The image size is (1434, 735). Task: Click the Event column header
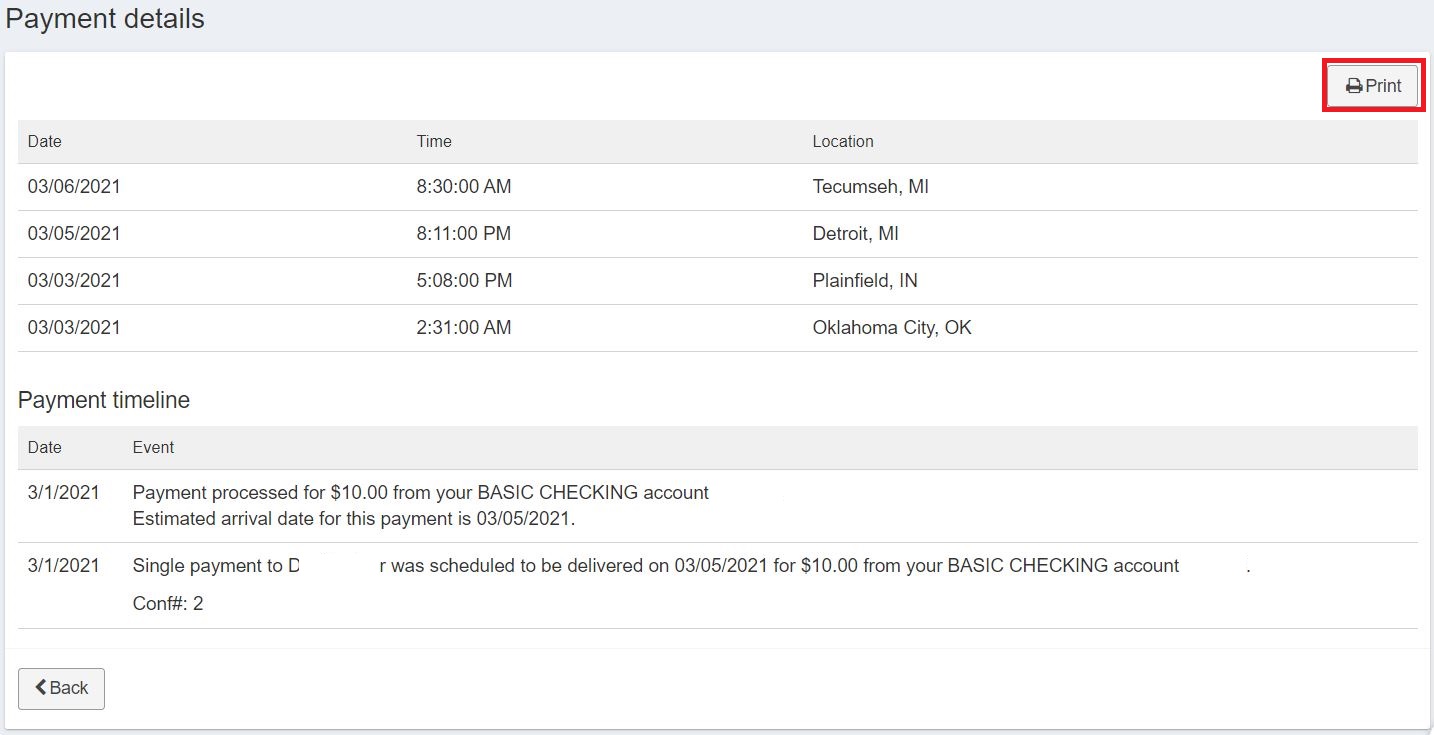[153, 448]
